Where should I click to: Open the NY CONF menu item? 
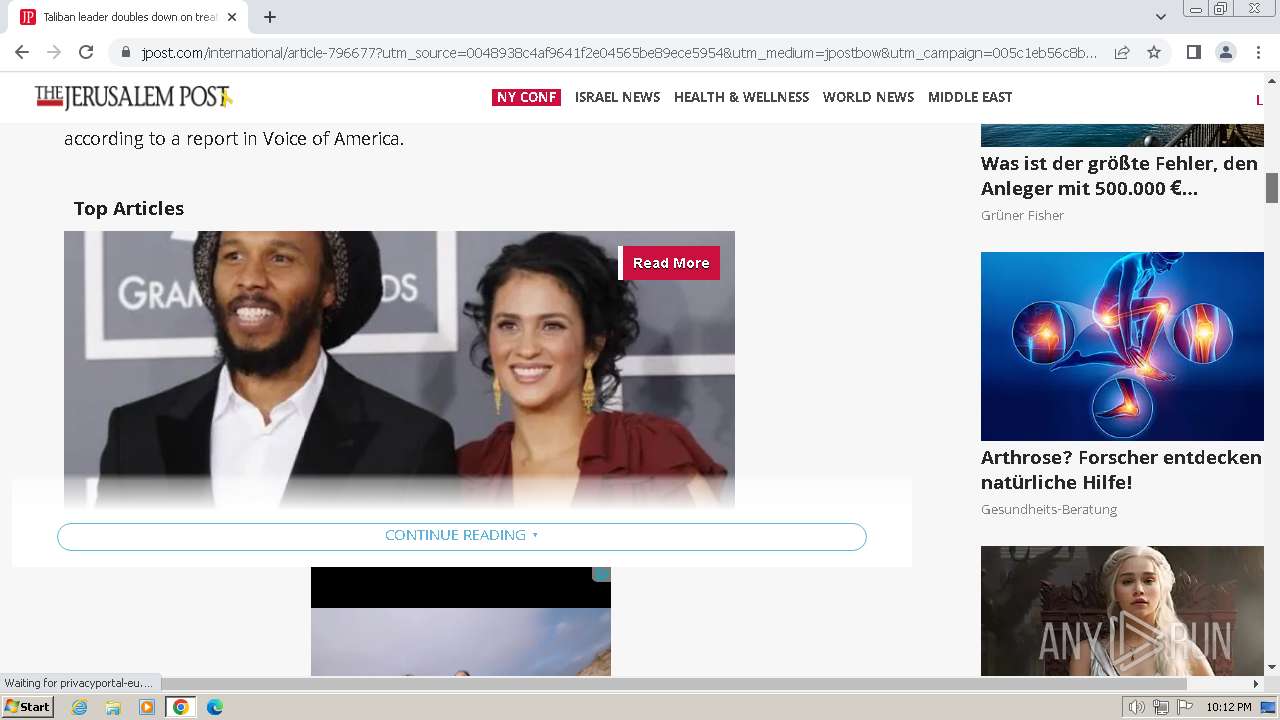pos(526,97)
